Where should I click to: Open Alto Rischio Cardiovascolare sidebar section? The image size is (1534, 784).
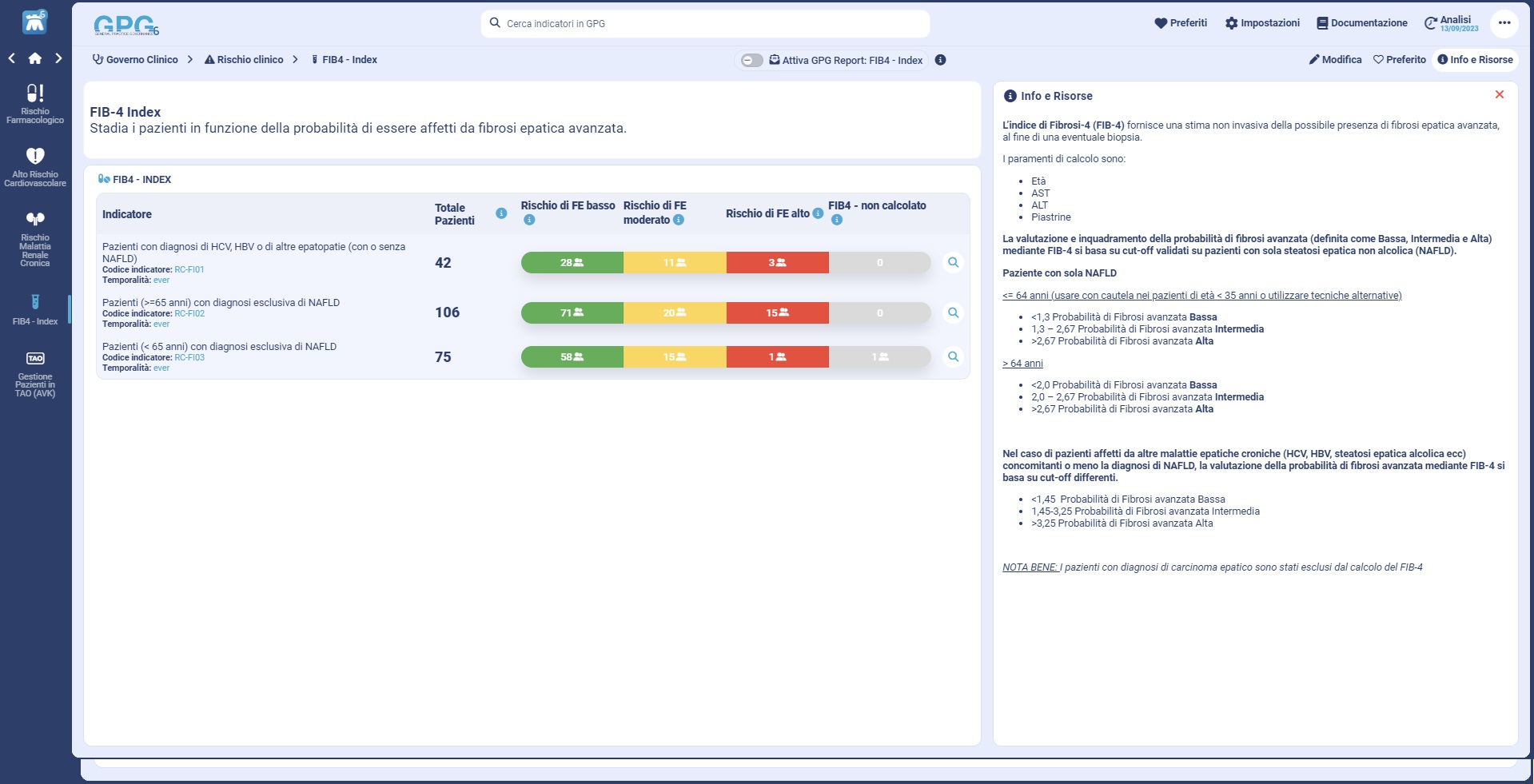pos(35,167)
